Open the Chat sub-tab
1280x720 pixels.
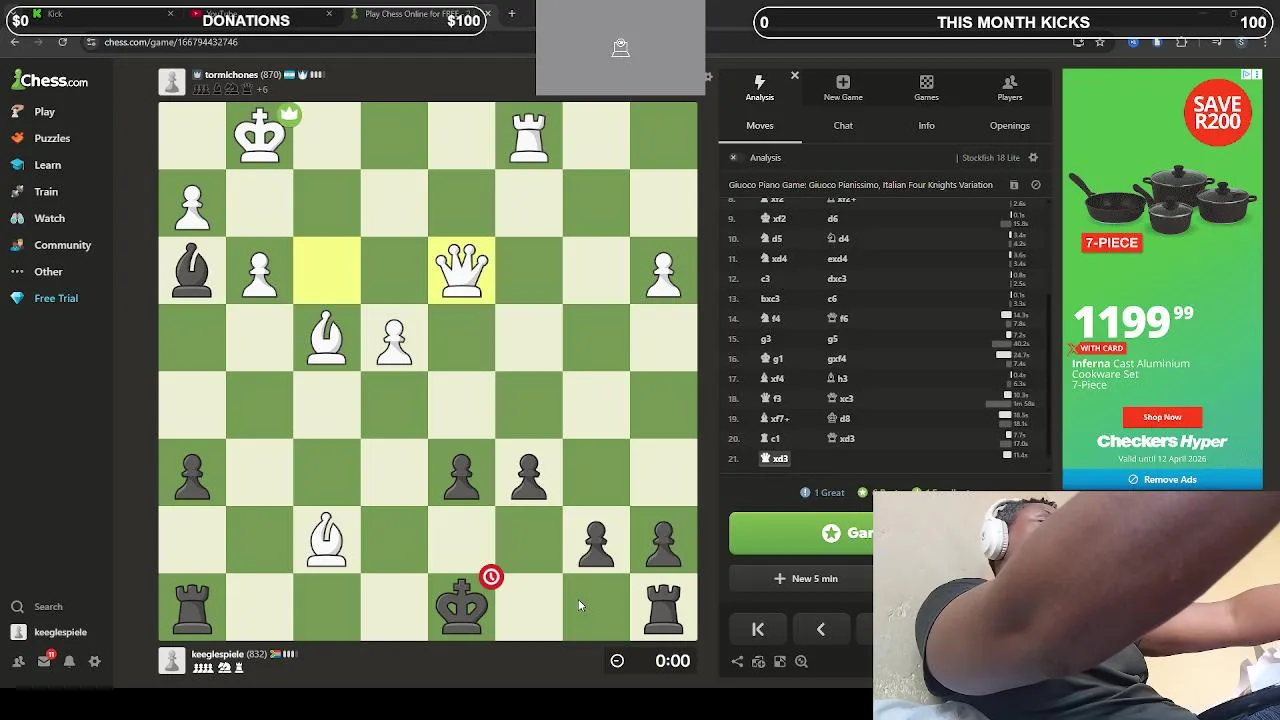(843, 126)
